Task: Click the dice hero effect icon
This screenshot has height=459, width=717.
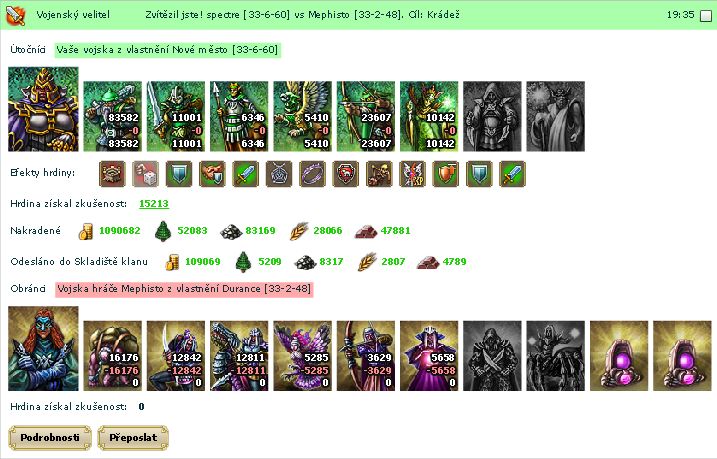Action: (145, 174)
